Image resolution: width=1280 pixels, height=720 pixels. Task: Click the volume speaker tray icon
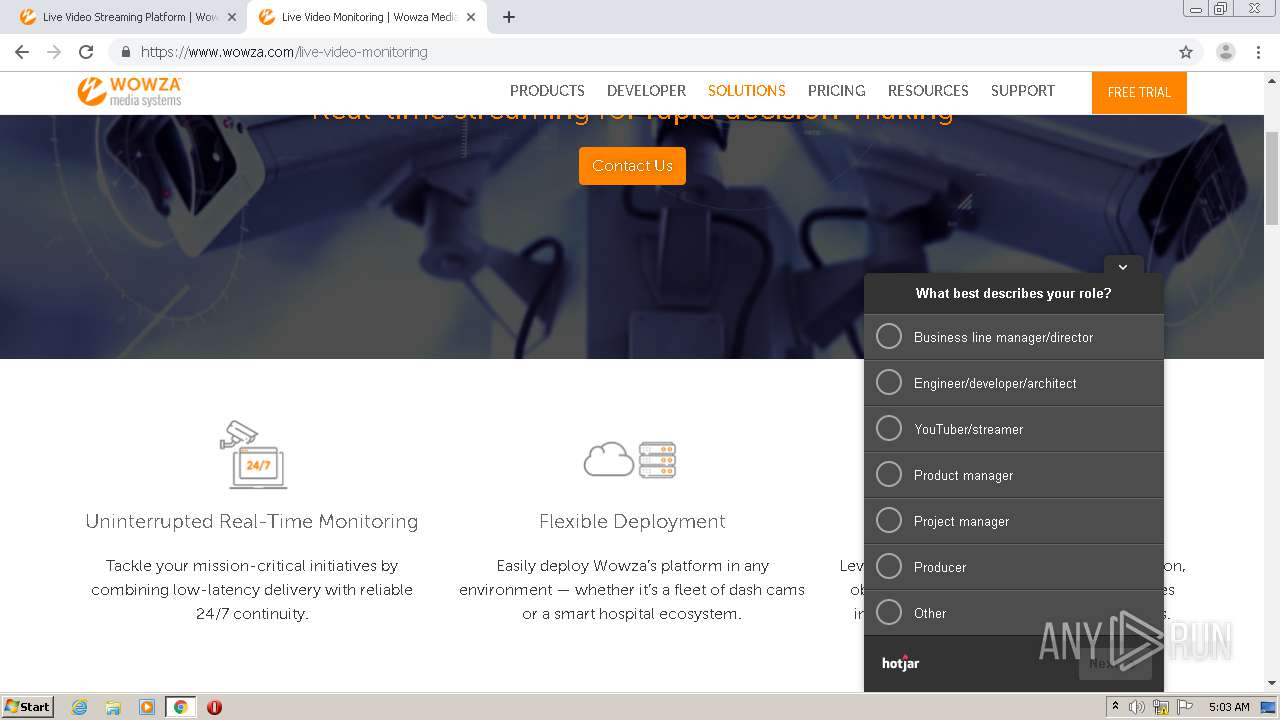[x=1137, y=707]
